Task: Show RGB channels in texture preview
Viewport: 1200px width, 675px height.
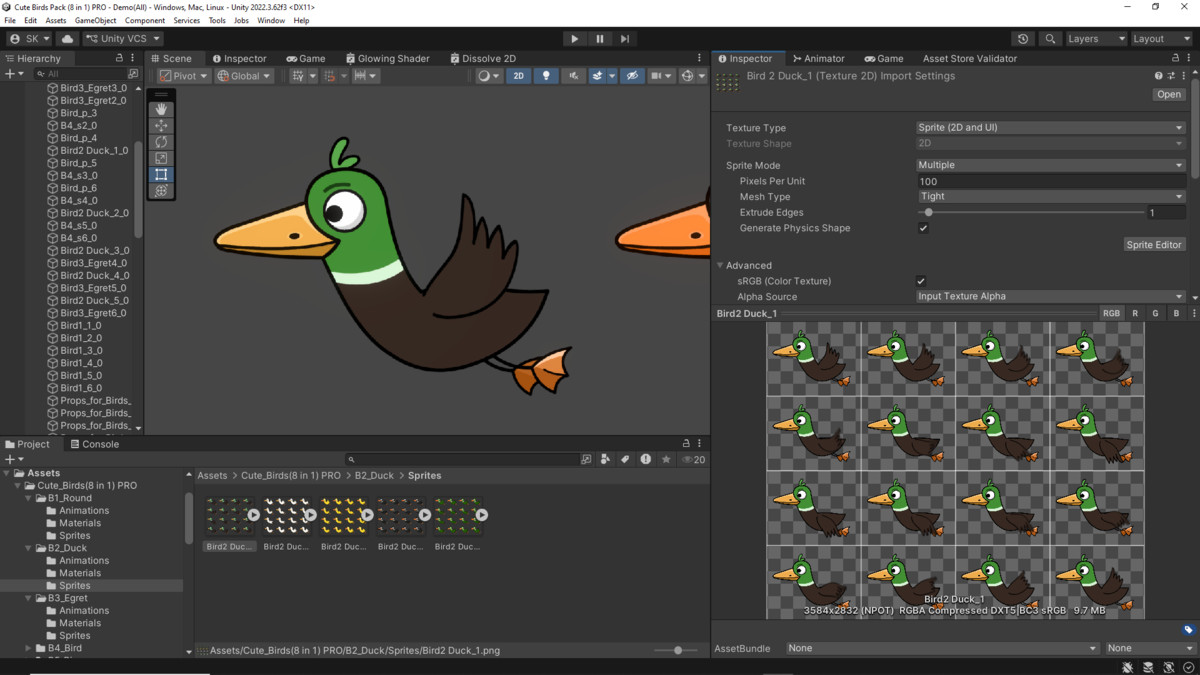Action: point(1111,313)
